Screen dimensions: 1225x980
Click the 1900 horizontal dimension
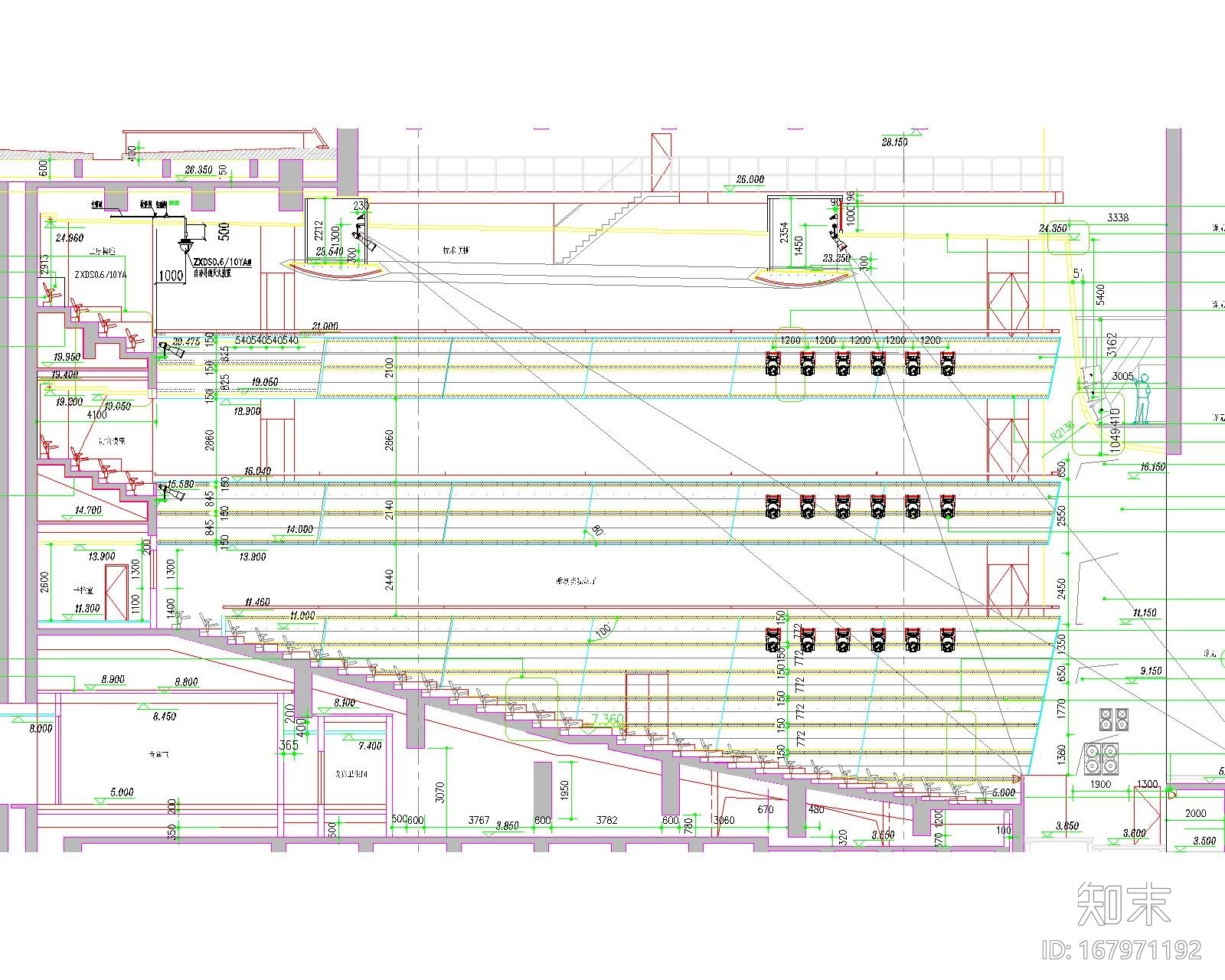click(x=1100, y=785)
